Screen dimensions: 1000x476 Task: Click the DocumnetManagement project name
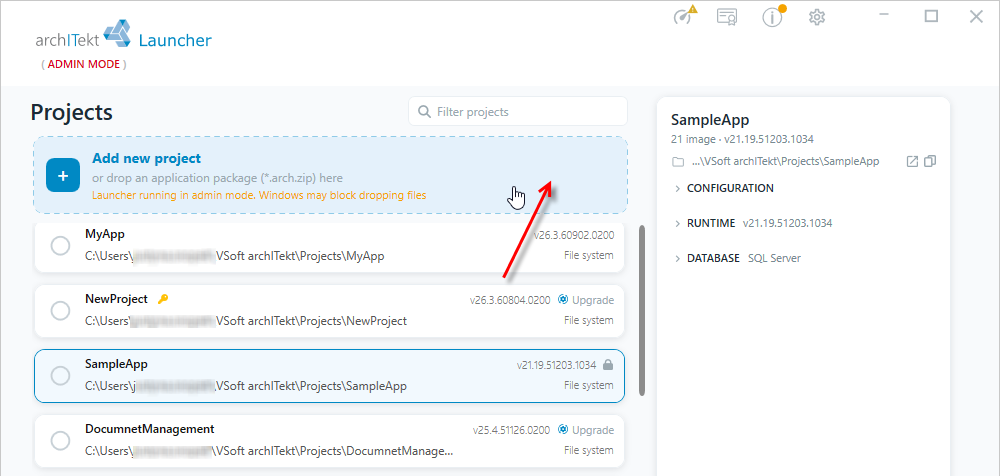point(150,429)
